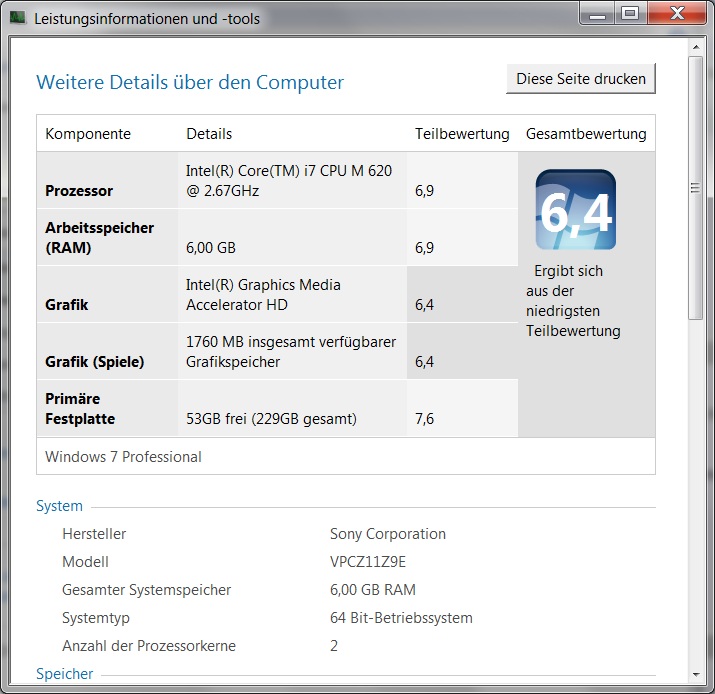Select the 'VPCZ11Z9E' model value
This screenshot has width=715, height=694.
368,561
